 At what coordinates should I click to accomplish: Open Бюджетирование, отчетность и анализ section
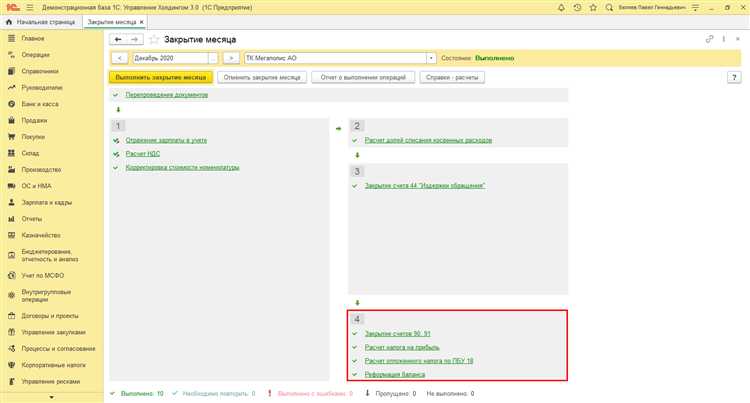pyautogui.click(x=50, y=255)
